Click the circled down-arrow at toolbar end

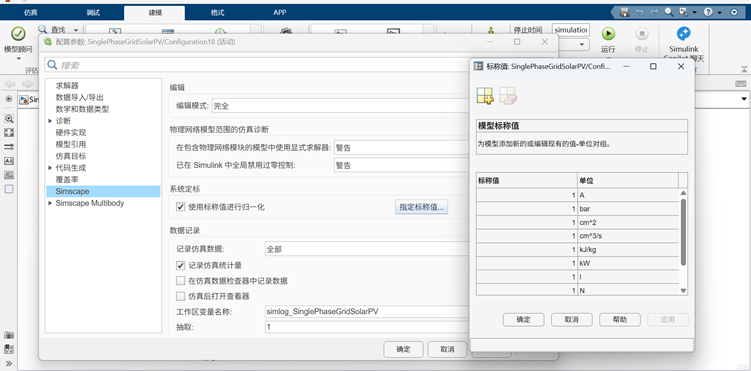coord(734,12)
